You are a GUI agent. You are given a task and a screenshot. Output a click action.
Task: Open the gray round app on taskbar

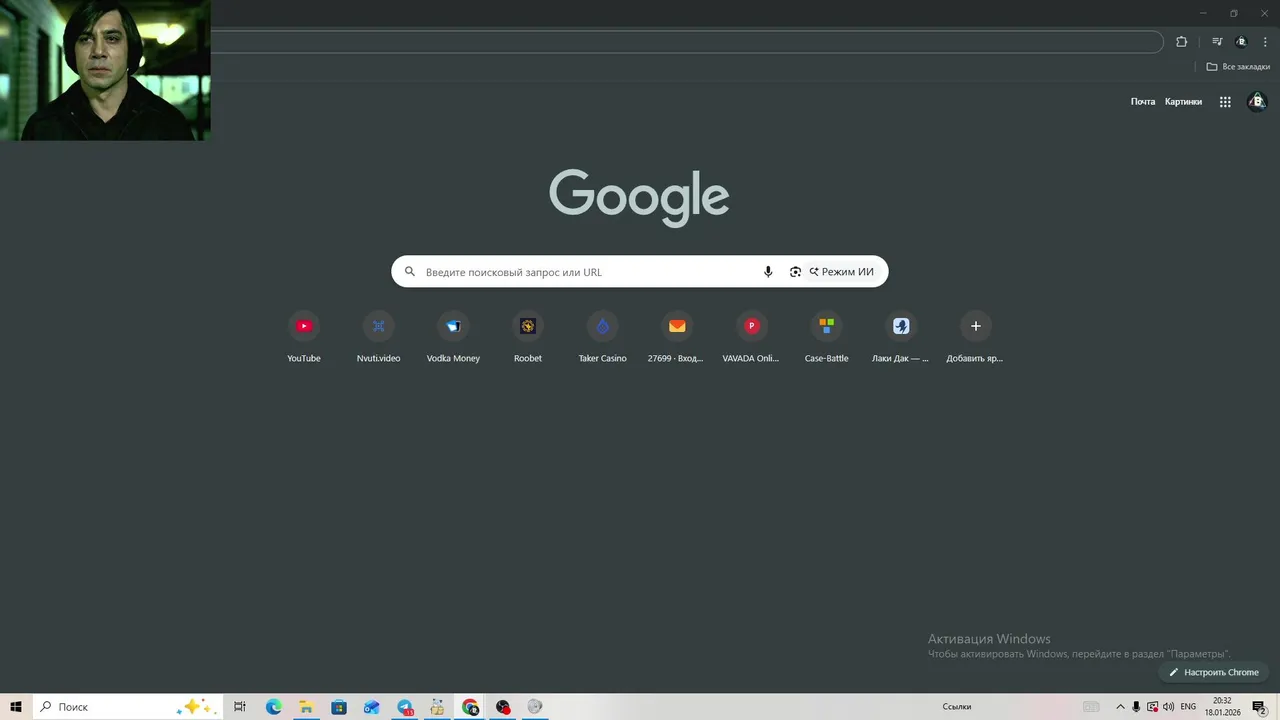pos(535,707)
